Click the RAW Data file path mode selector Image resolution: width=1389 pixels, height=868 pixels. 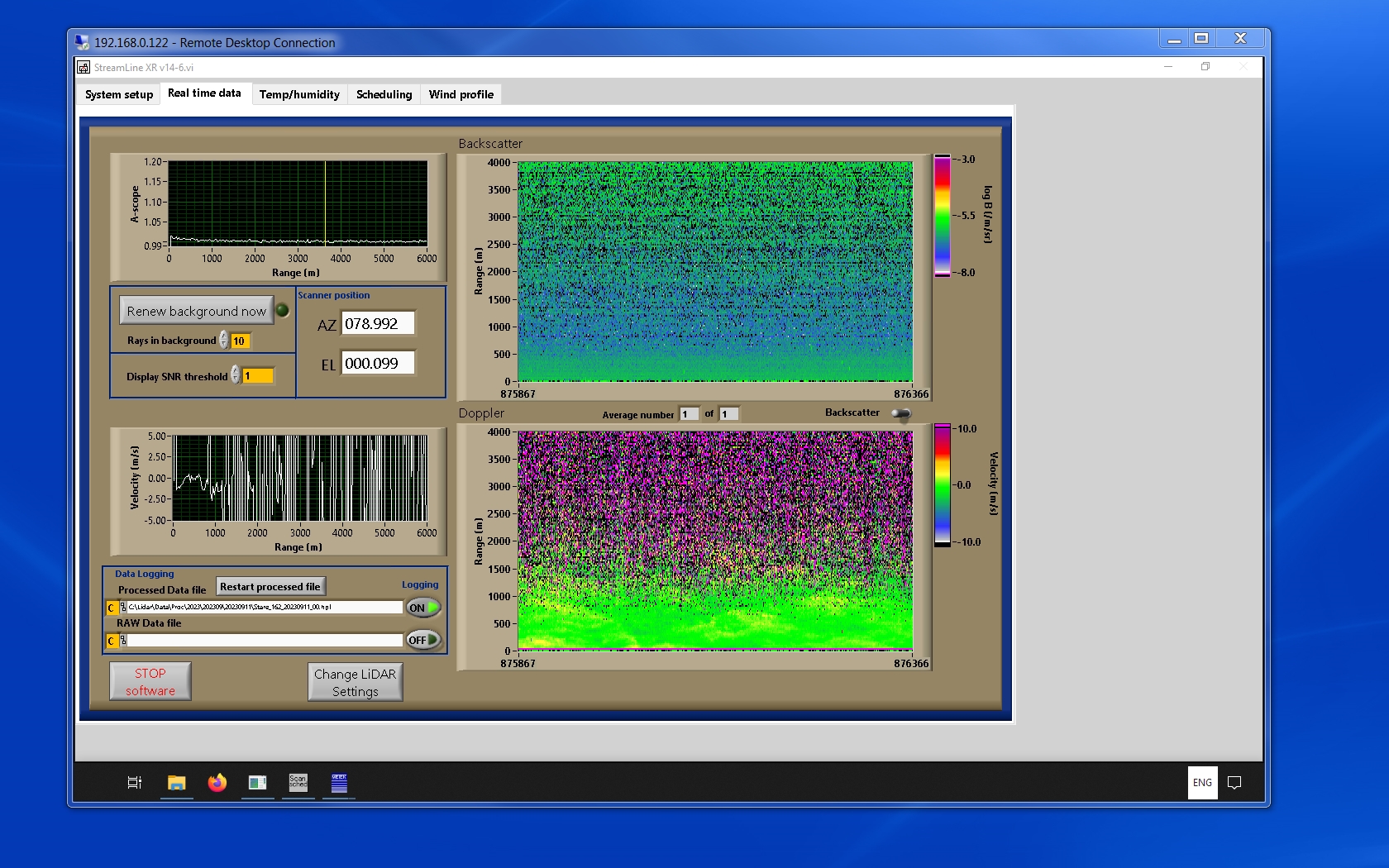112,641
